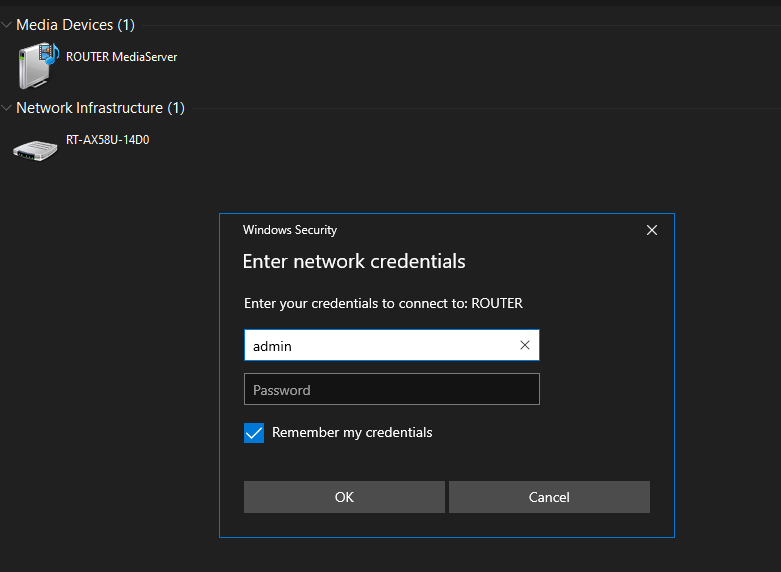Click the Windows Security title text

[290, 230]
